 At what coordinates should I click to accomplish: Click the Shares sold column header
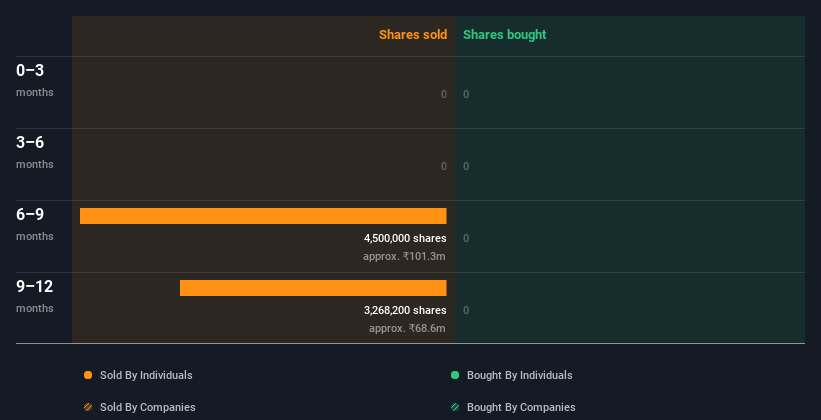[x=413, y=35]
